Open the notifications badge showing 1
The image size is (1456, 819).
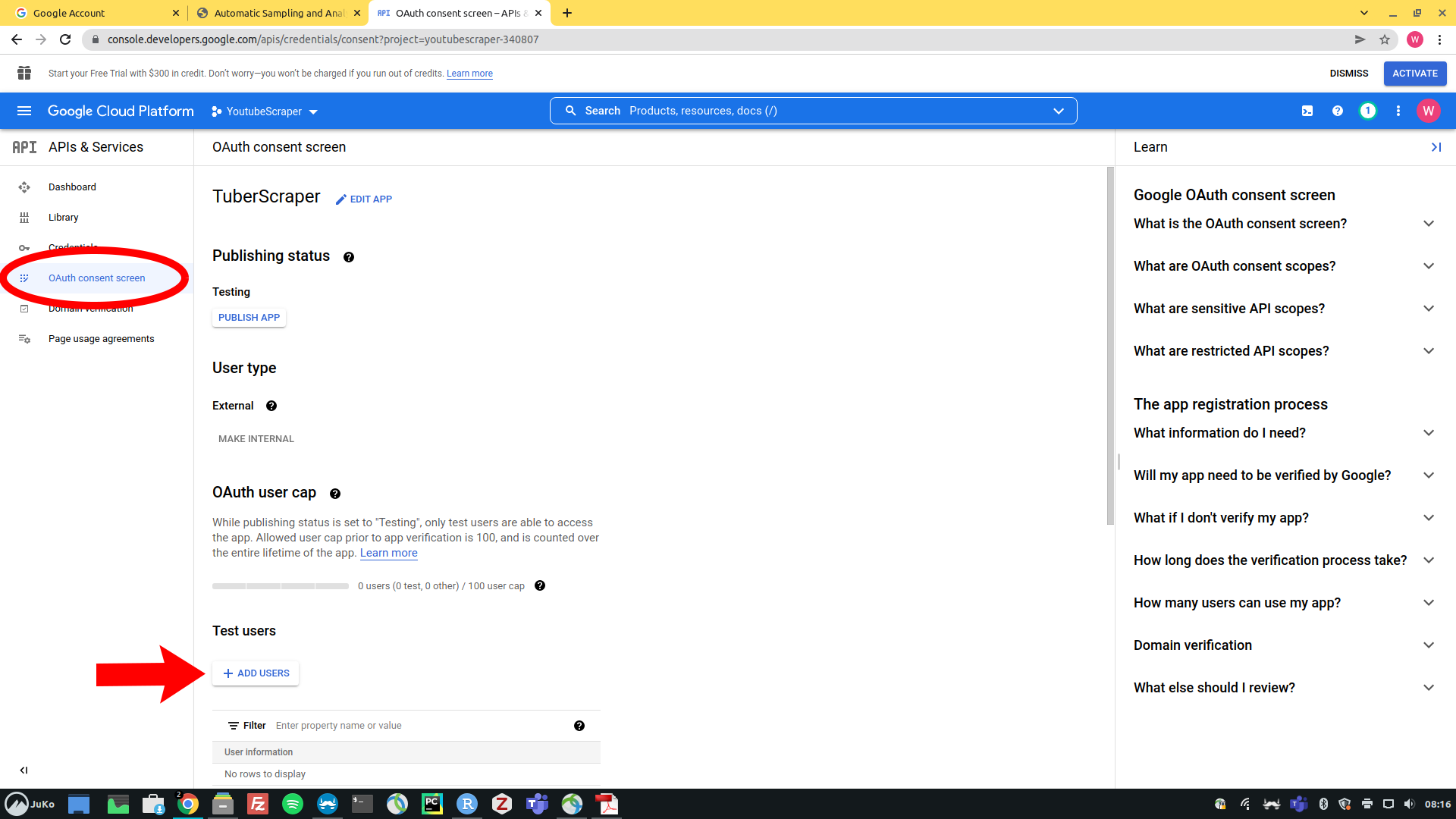tap(1367, 111)
